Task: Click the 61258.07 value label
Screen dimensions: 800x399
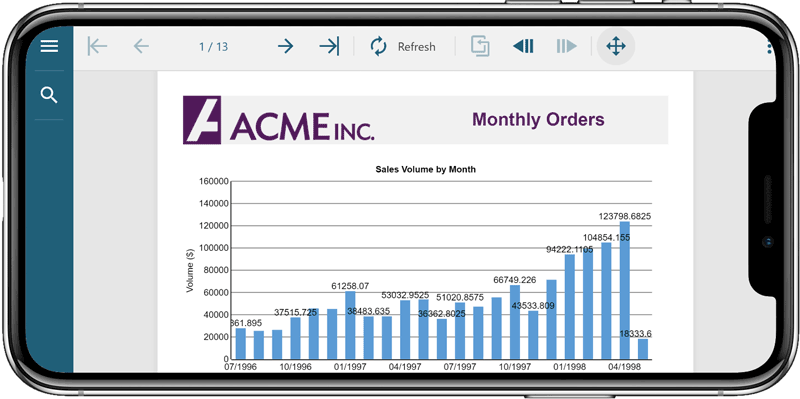Action: (350, 286)
